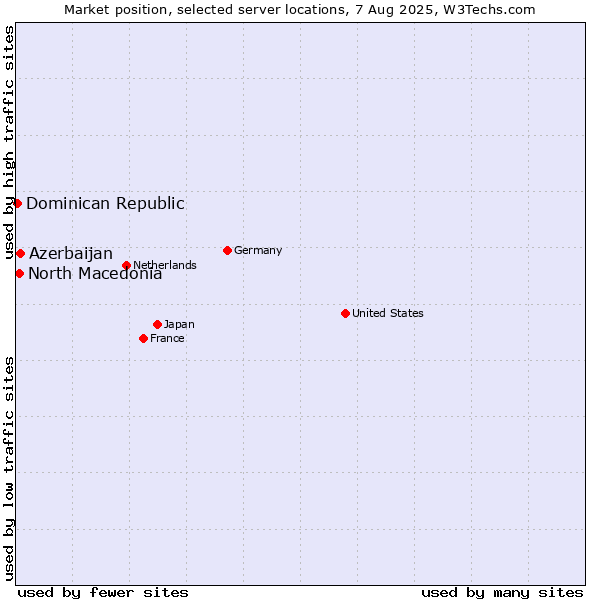Click the 'United States' label text

point(388,313)
